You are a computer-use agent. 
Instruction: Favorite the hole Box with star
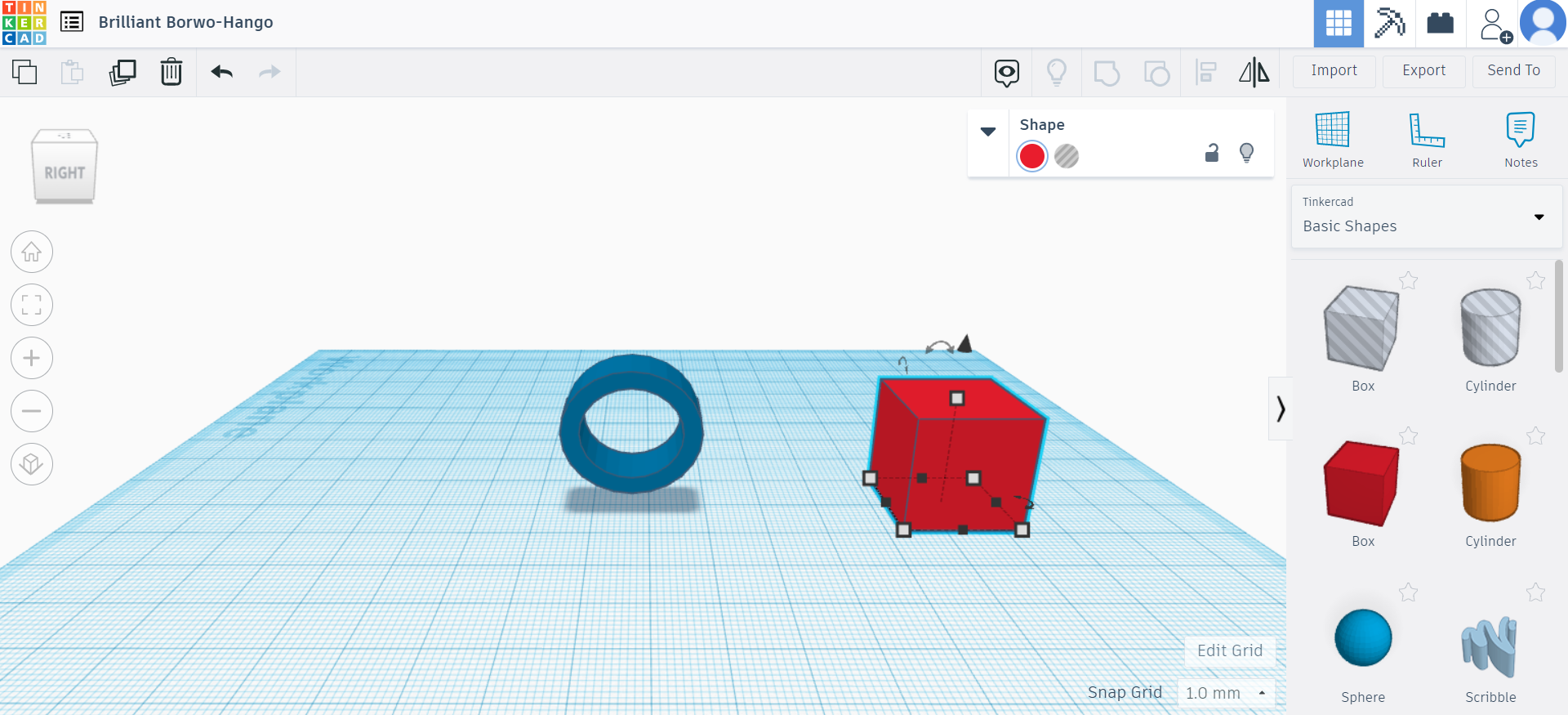(1408, 281)
